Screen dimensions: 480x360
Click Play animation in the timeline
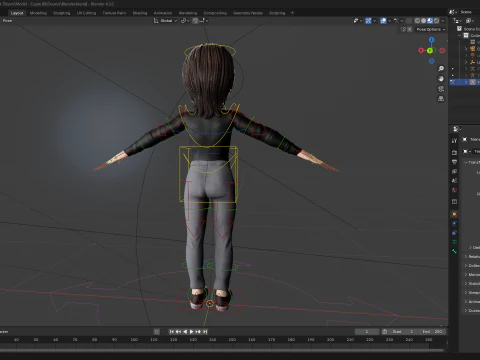click(x=192, y=332)
